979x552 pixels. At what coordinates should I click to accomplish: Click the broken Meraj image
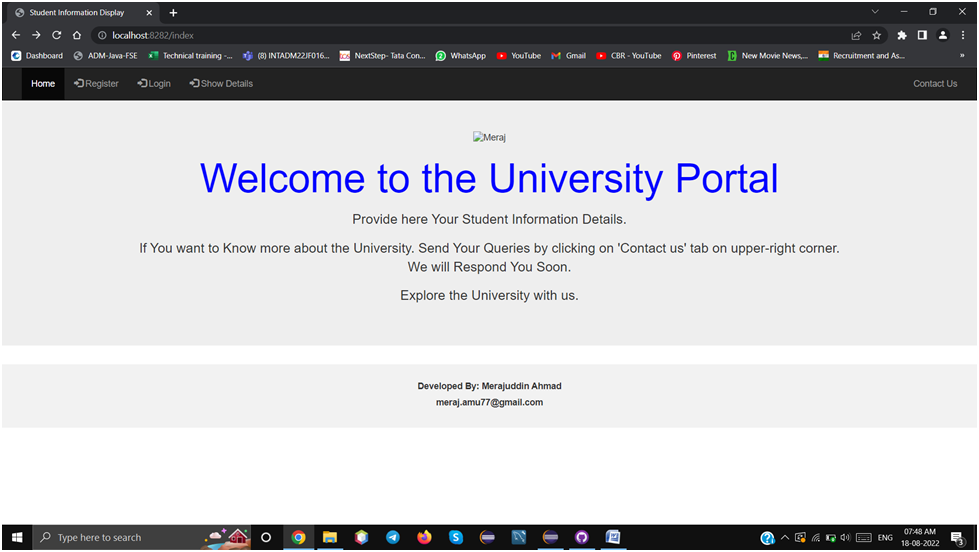pos(489,137)
